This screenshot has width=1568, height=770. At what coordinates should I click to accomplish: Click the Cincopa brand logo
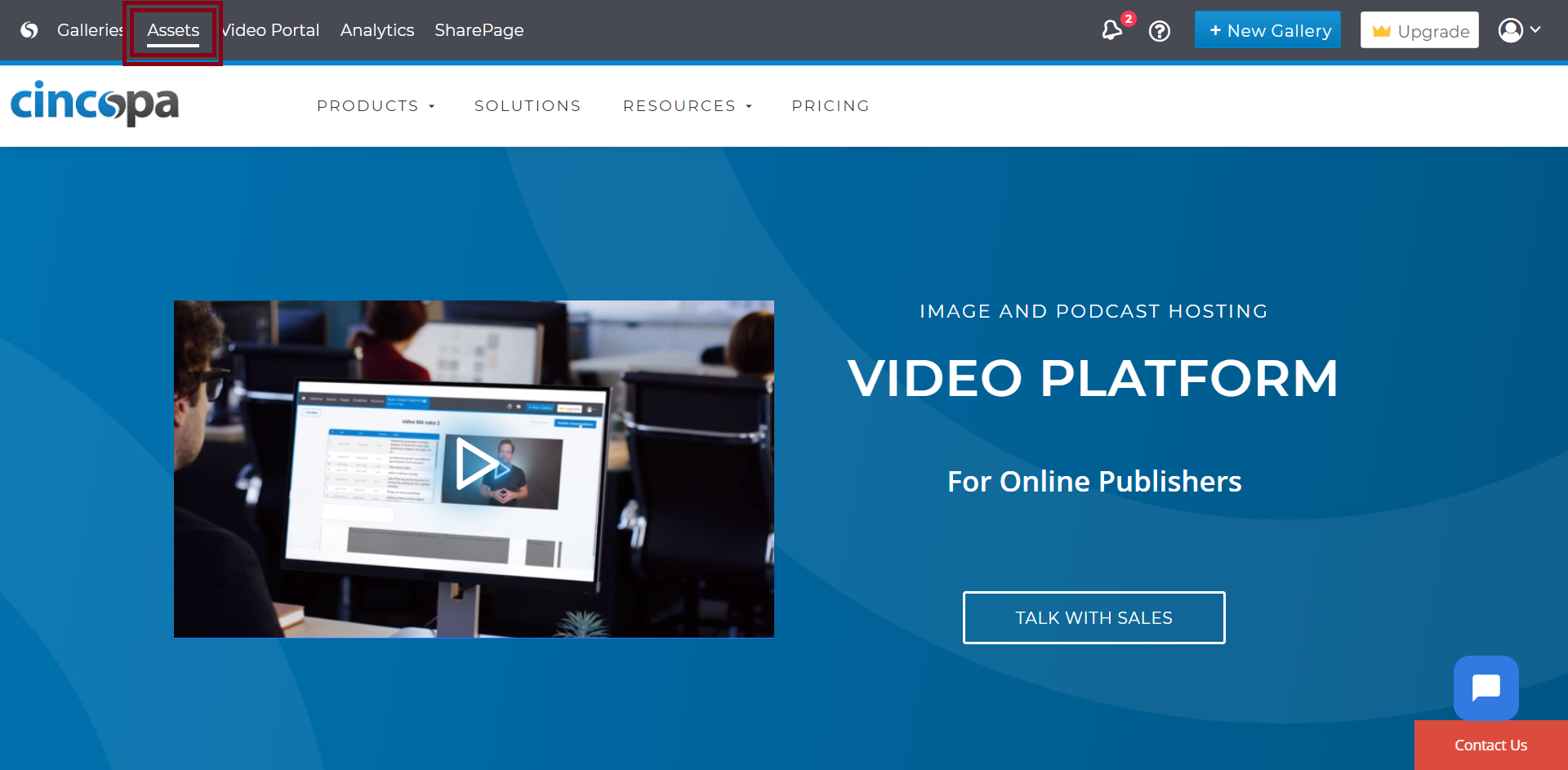[95, 104]
